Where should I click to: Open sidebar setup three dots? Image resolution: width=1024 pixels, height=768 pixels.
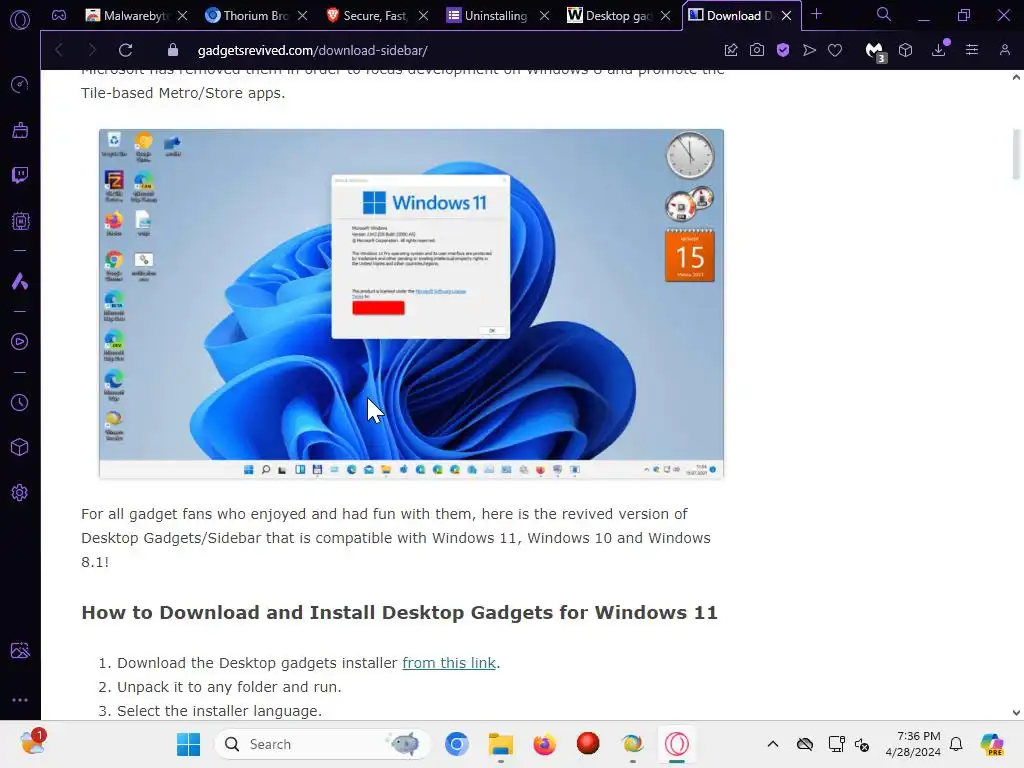tap(20, 699)
